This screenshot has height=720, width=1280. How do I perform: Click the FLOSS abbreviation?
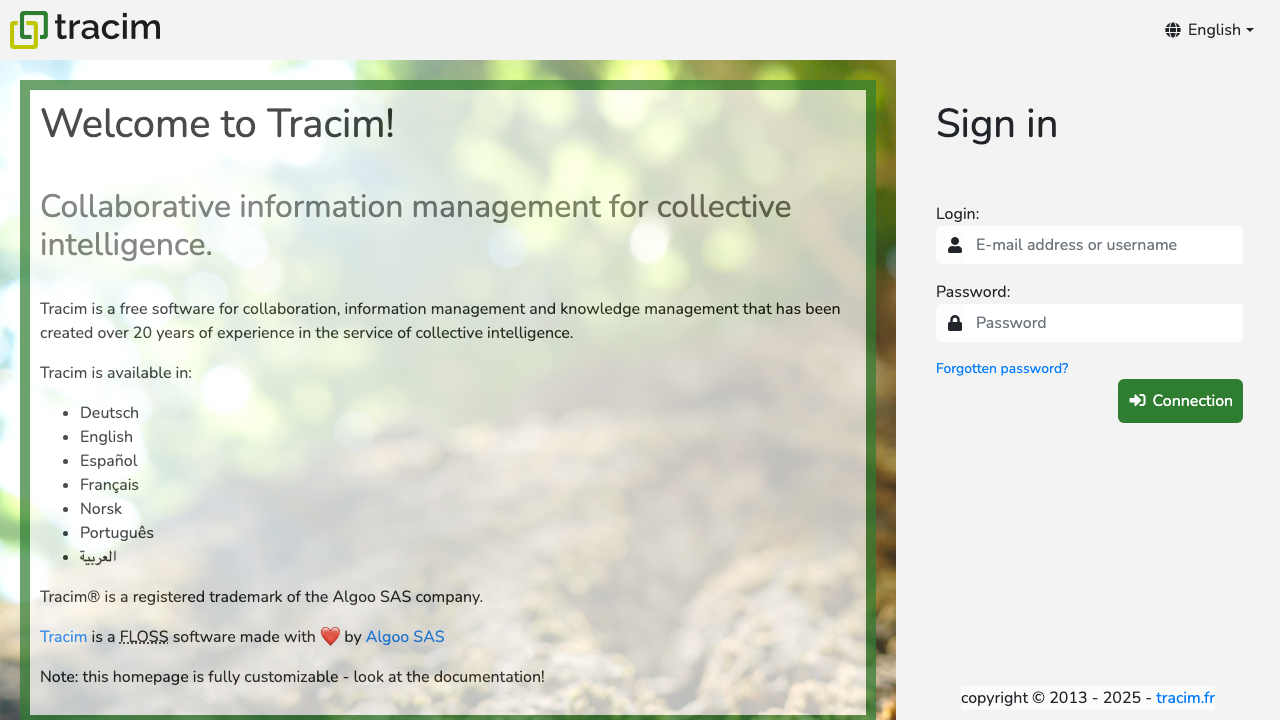(144, 637)
